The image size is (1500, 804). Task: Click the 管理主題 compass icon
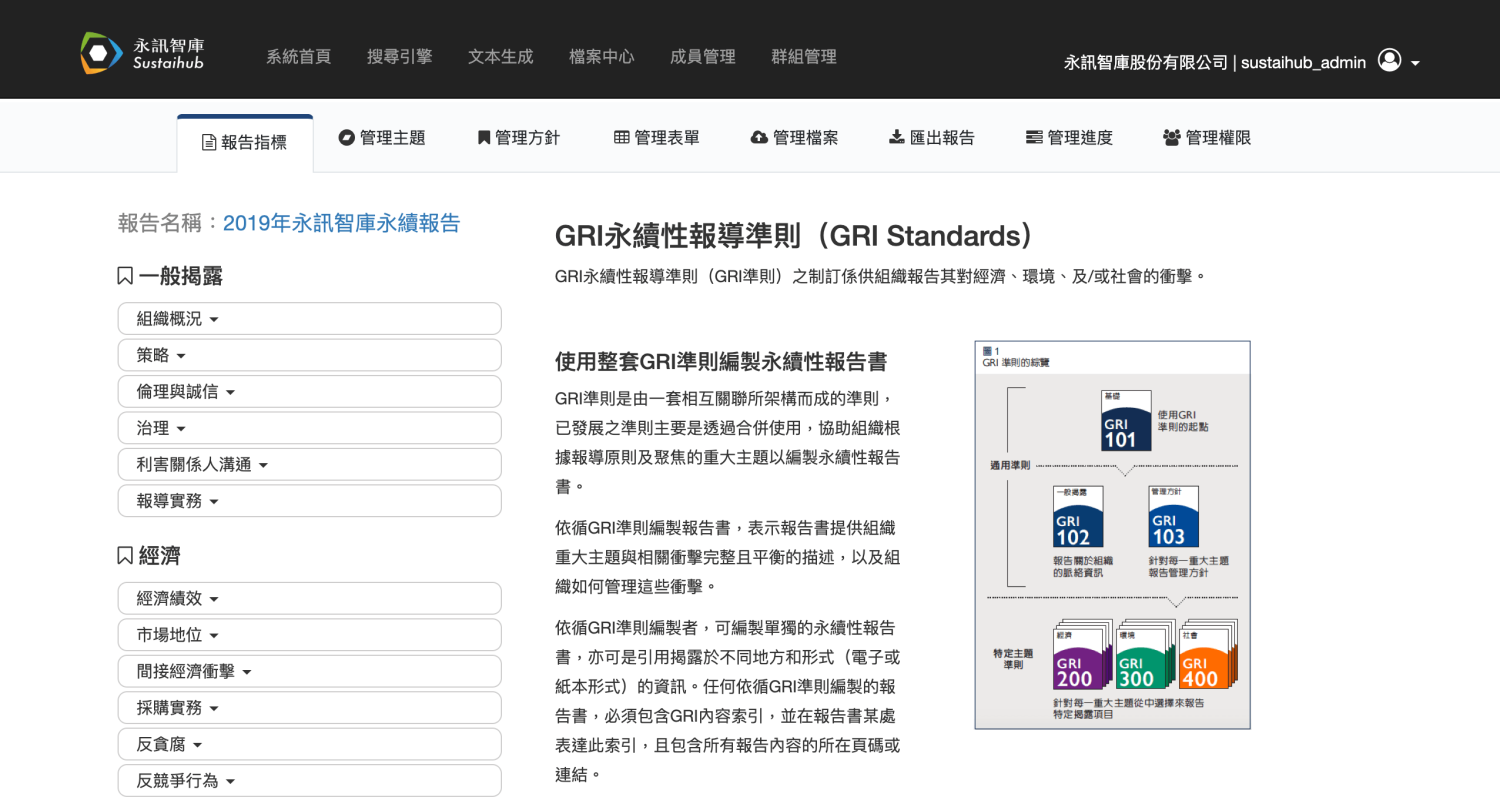point(347,138)
